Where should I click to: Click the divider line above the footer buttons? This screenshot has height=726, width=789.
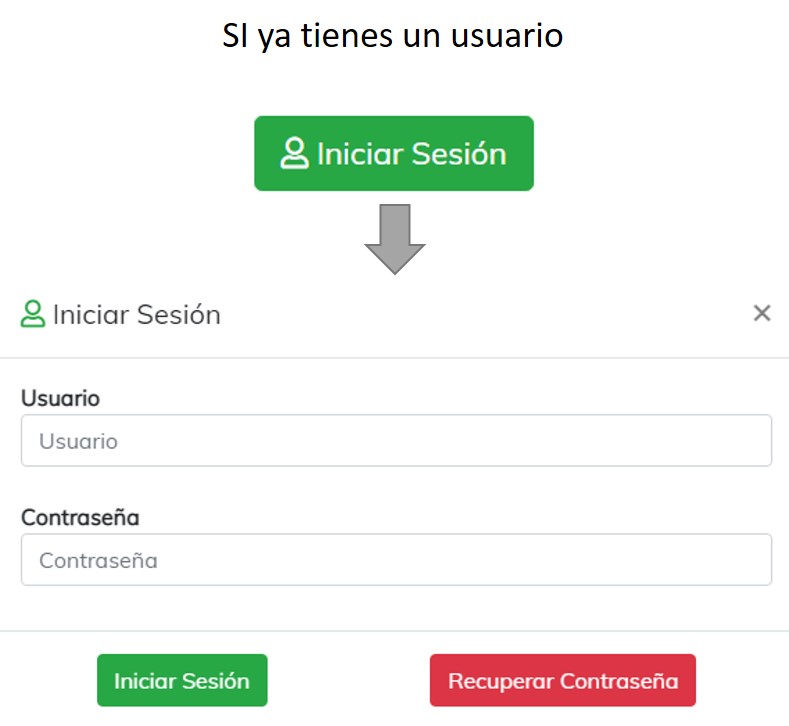394,631
